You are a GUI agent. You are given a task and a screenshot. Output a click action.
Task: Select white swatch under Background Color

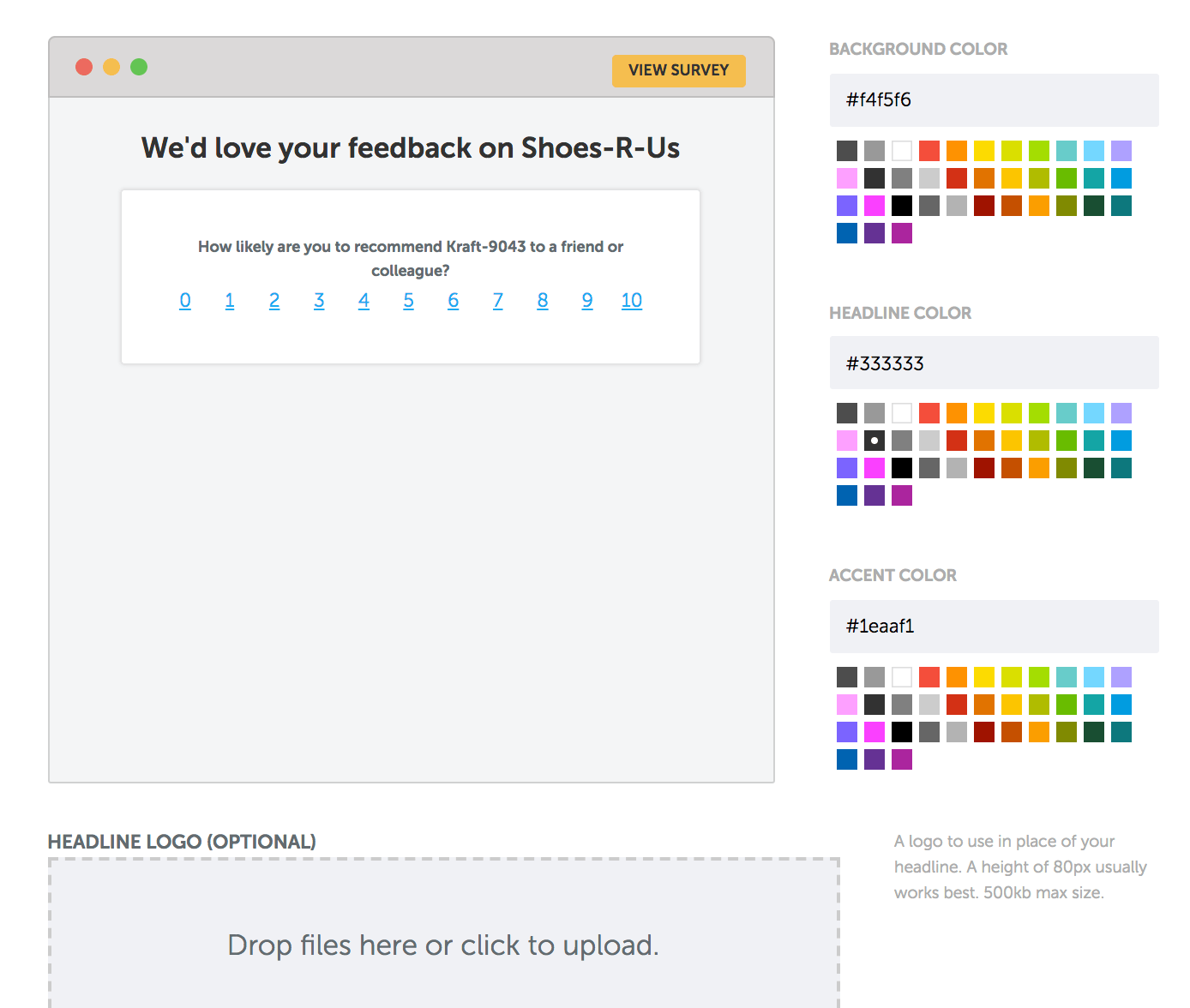[x=902, y=151]
